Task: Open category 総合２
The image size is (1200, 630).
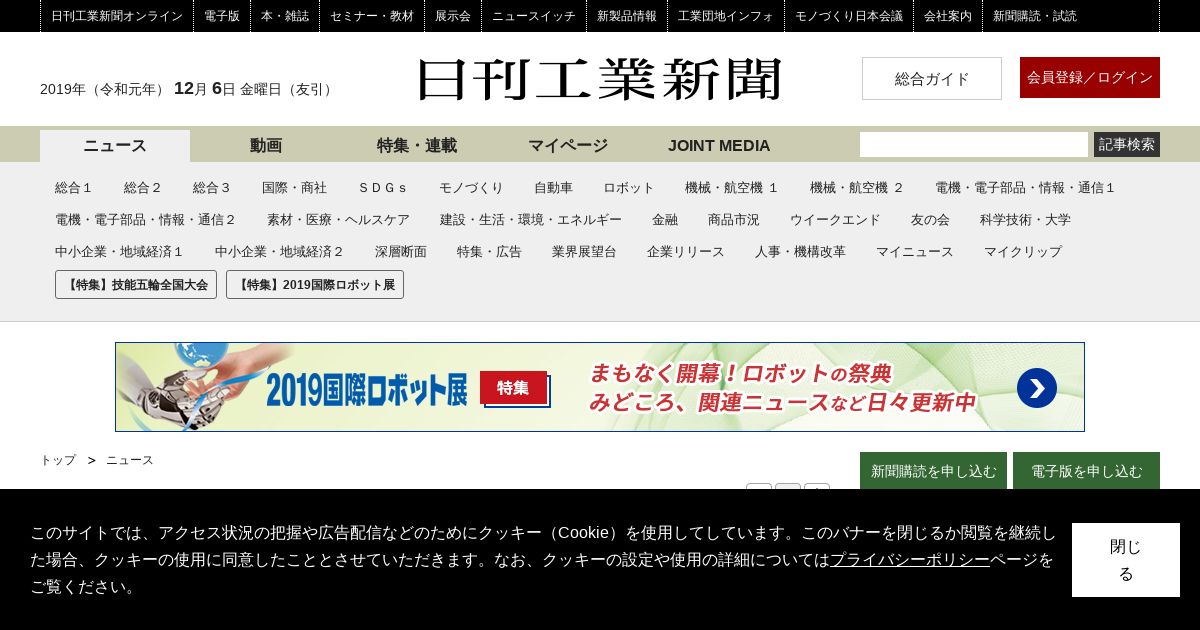Action: (x=143, y=188)
